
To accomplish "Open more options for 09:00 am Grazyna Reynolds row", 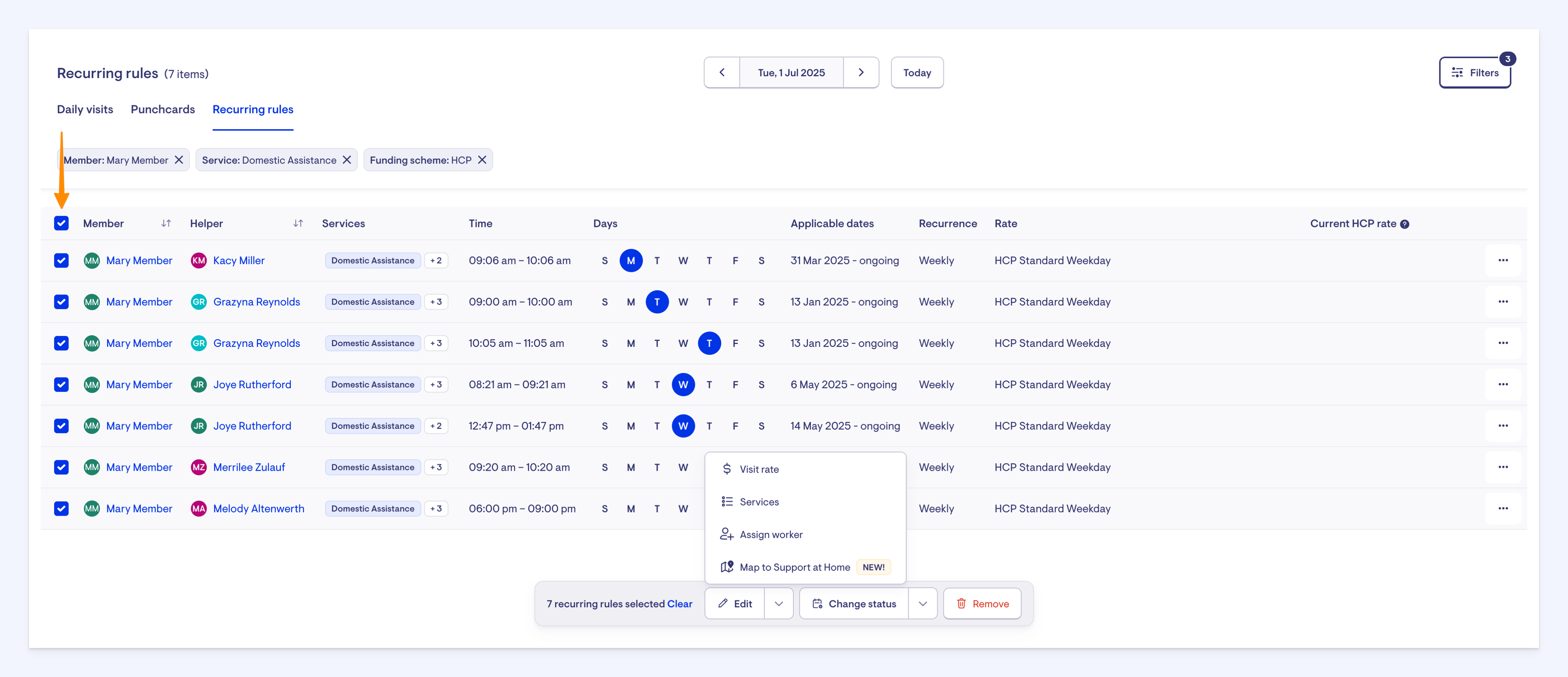I will point(1503,302).
